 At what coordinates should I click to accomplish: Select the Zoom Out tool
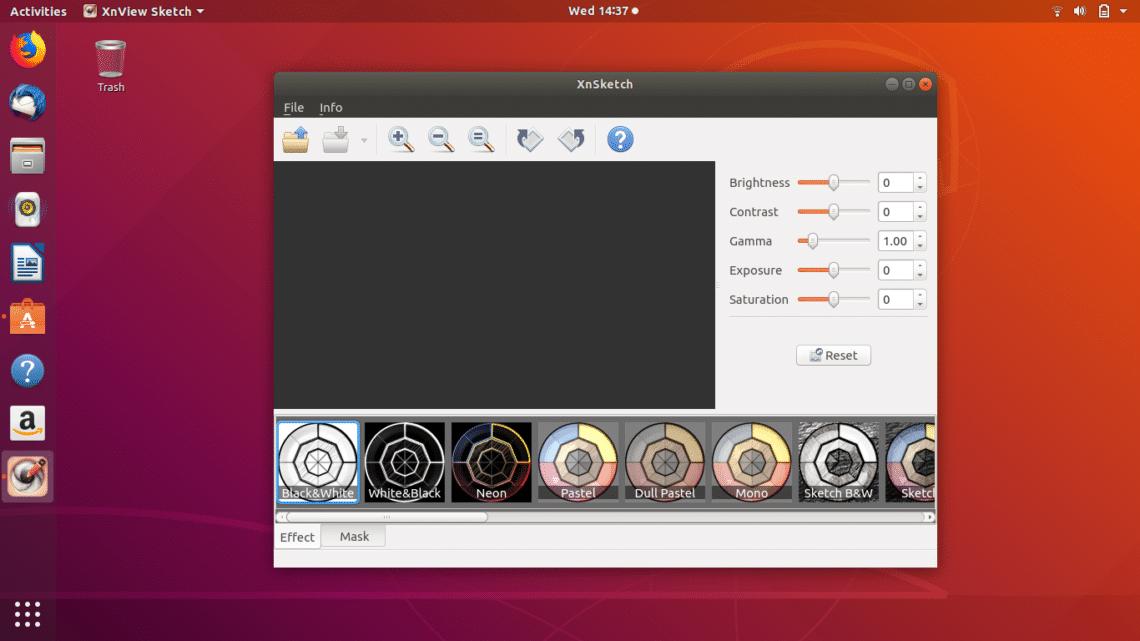[441, 139]
